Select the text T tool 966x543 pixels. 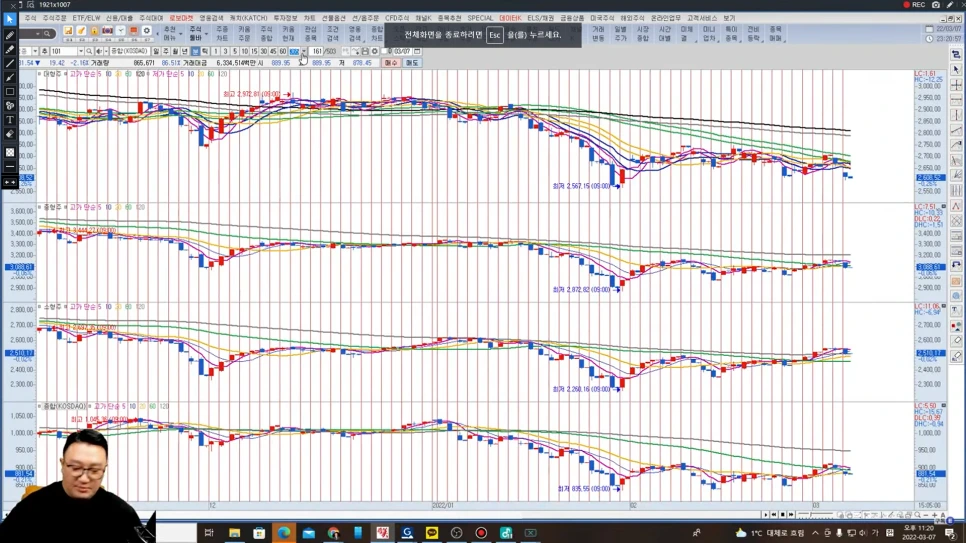pyautogui.click(x=9, y=120)
